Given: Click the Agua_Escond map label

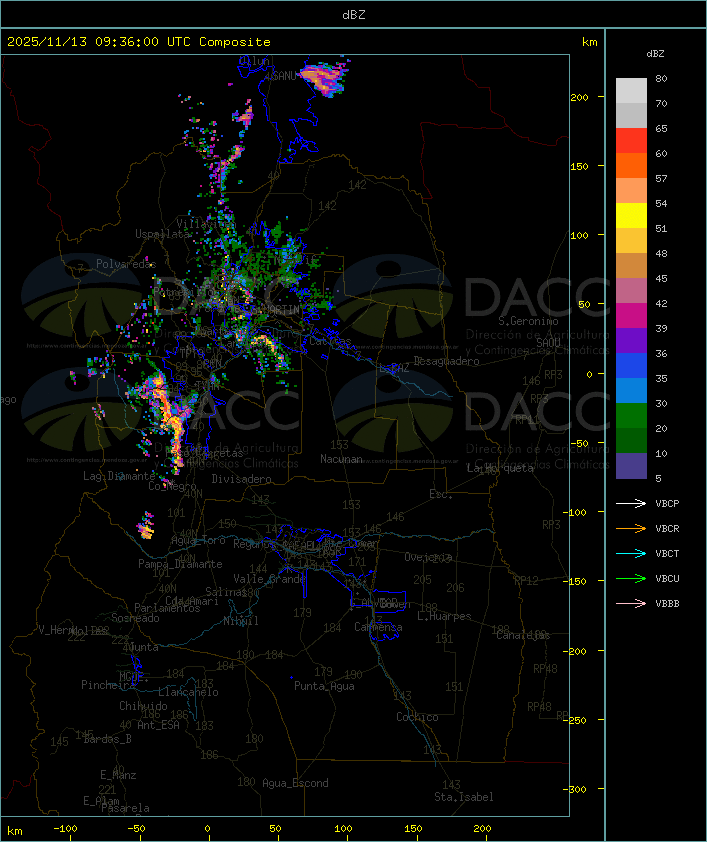Looking at the screenshot, I should [295, 783].
